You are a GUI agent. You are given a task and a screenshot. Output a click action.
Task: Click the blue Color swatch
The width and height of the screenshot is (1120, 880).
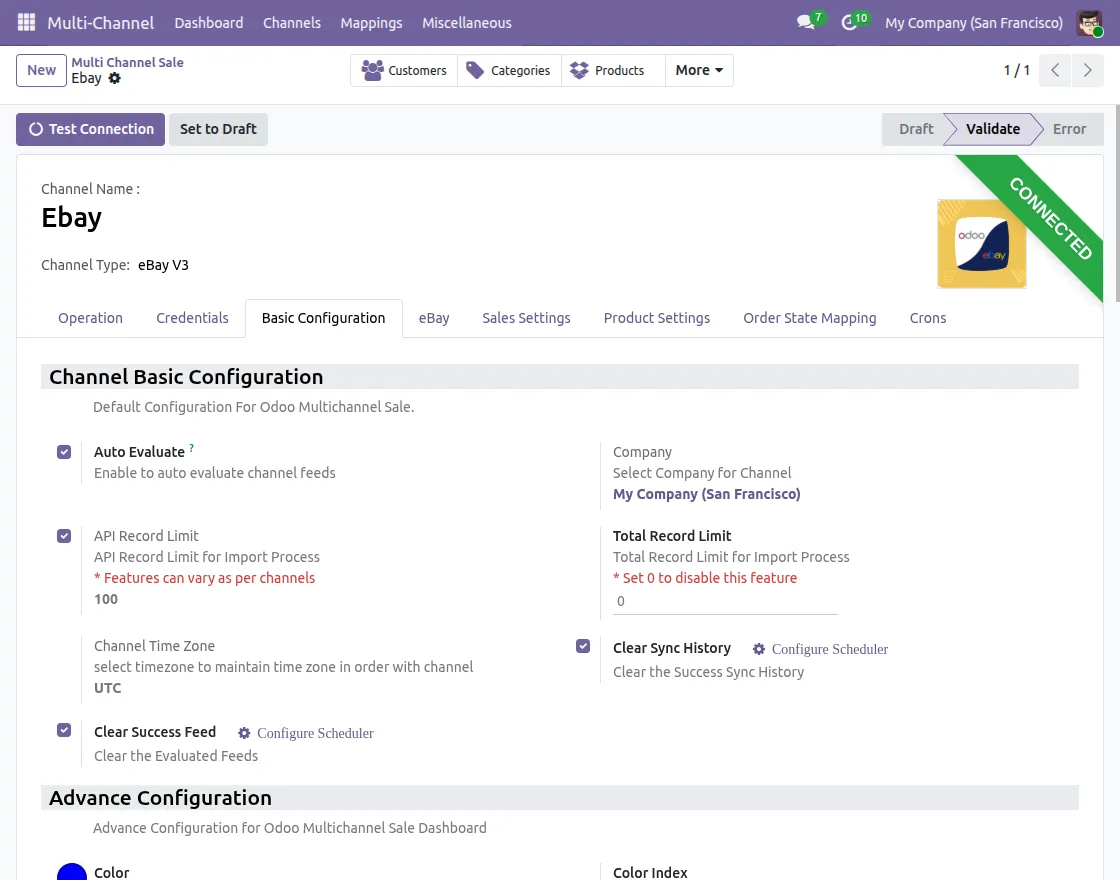[71, 873]
